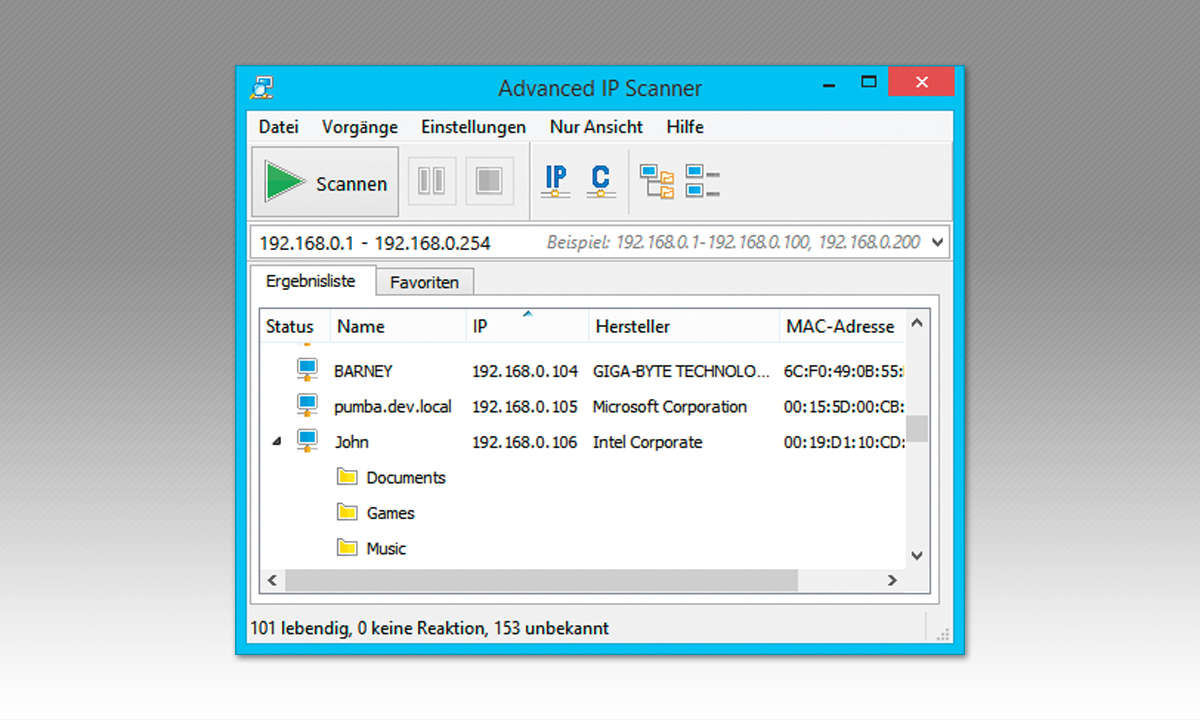Viewport: 1200px width, 720px height.
Task: Click the app icon in title bar
Action: pyautogui.click(x=262, y=88)
